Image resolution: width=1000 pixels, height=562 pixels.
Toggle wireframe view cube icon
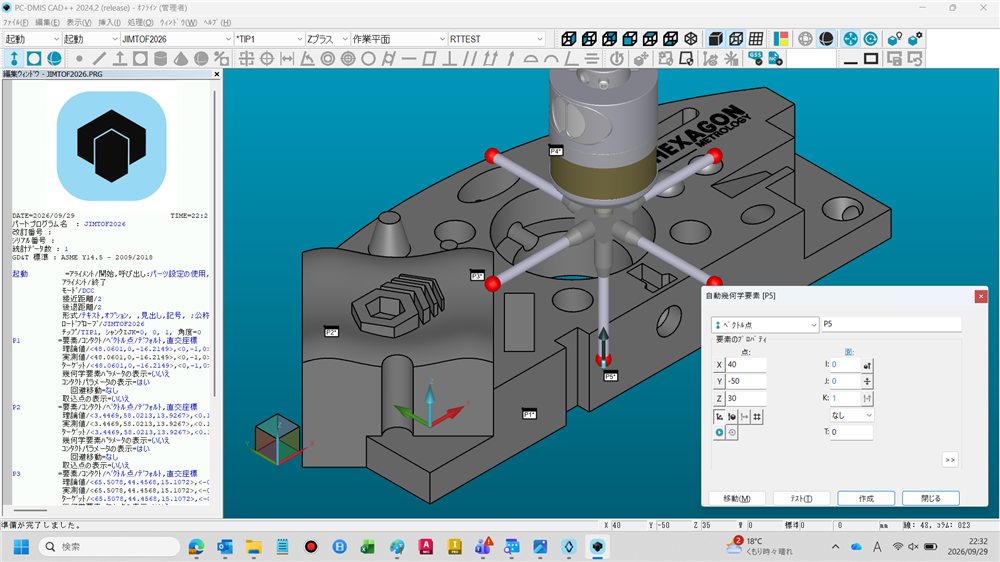(x=736, y=39)
